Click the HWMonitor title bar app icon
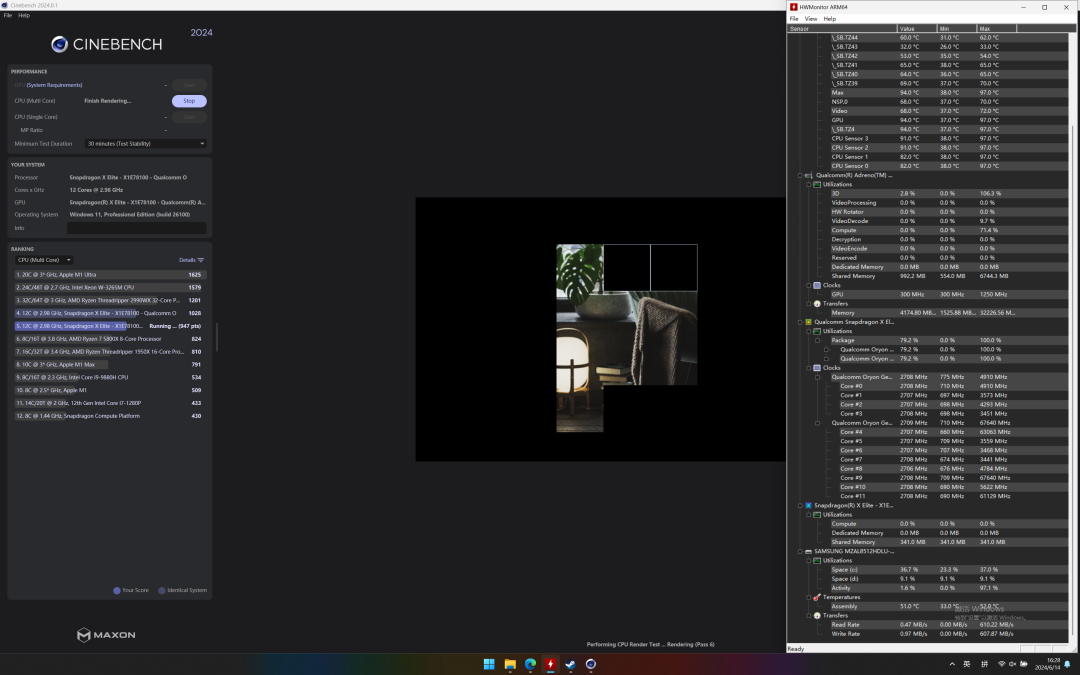1080x675 pixels. click(793, 7)
